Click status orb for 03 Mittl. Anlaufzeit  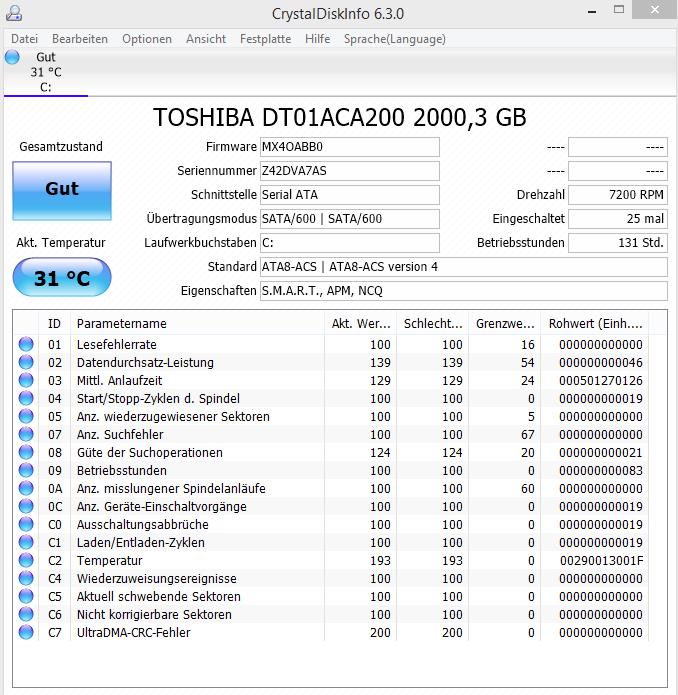click(26, 380)
